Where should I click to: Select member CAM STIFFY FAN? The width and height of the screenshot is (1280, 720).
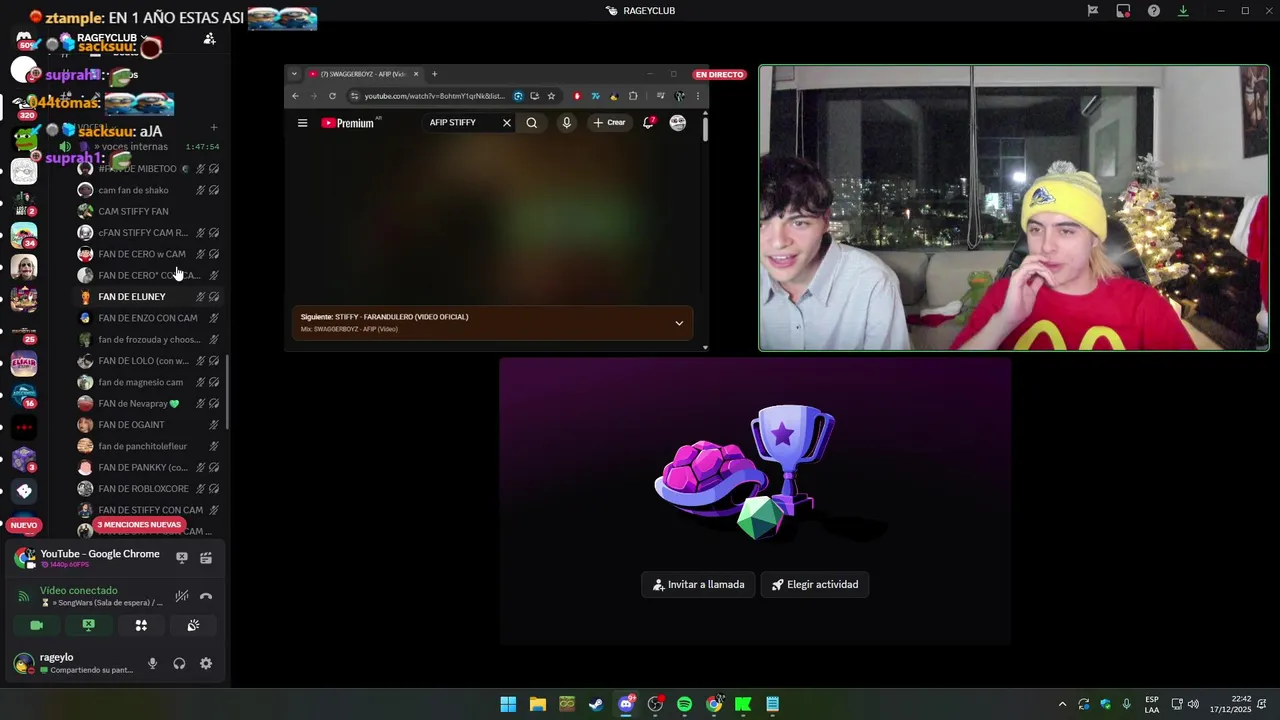point(150,211)
